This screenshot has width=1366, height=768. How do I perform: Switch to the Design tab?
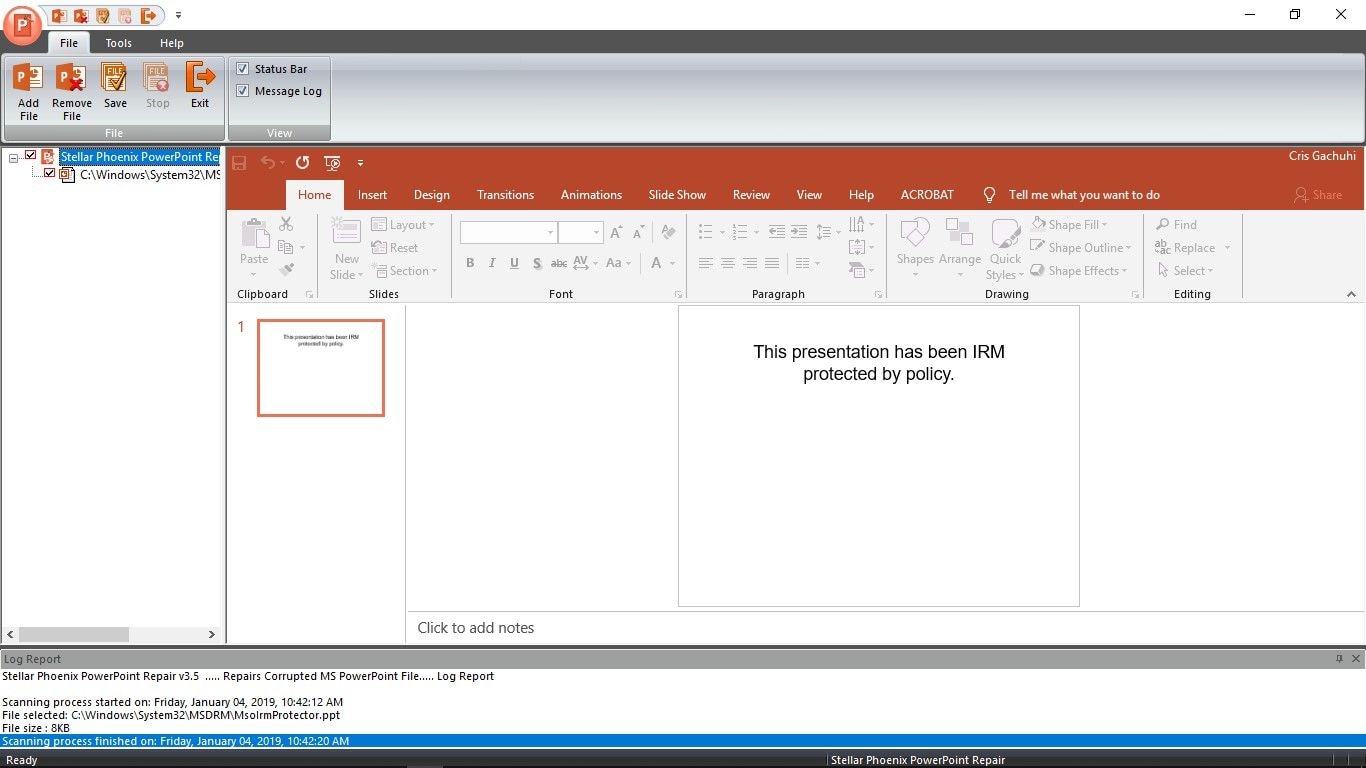432,195
